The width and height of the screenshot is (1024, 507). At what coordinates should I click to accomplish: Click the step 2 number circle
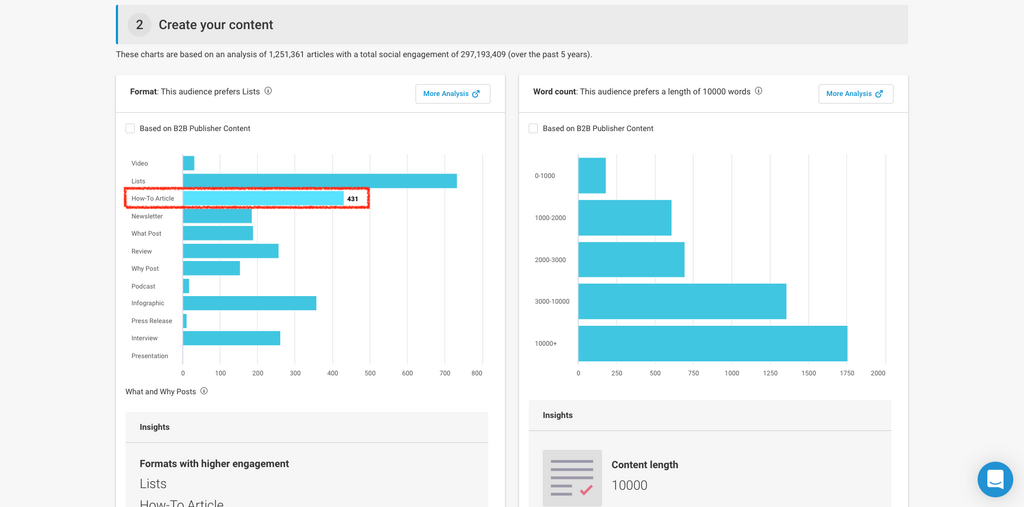pos(139,25)
